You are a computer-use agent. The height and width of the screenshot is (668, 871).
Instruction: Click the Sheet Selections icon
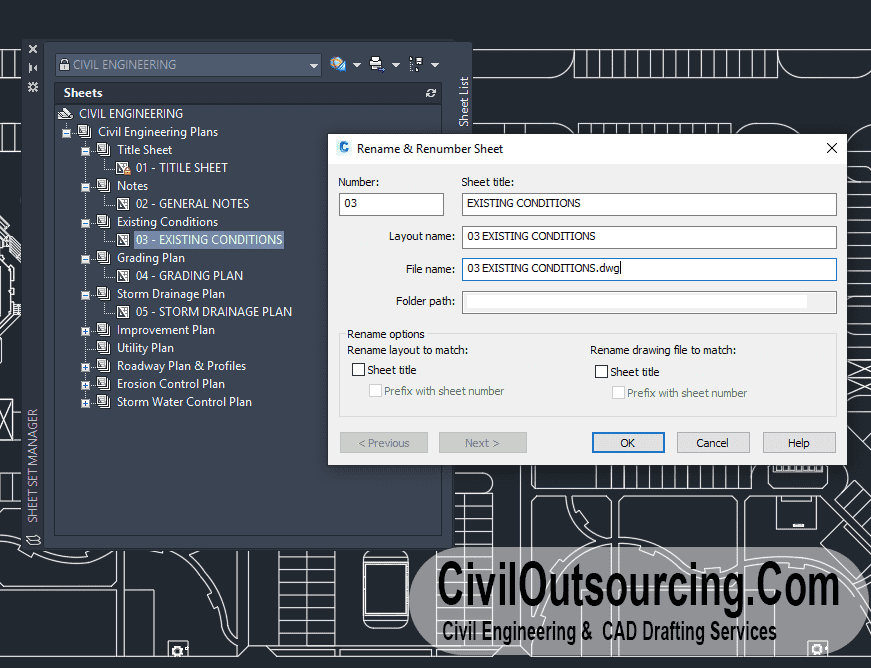click(x=415, y=64)
